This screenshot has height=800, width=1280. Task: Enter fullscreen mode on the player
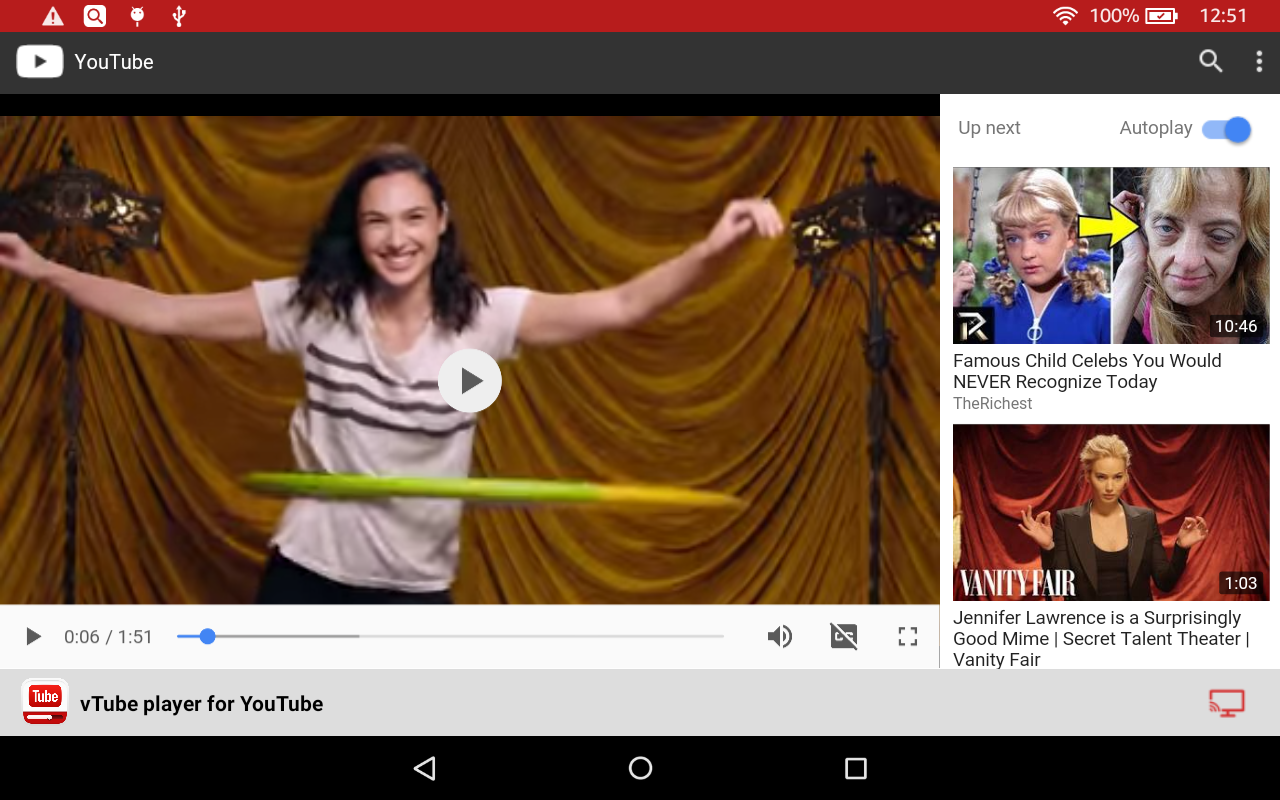(907, 636)
